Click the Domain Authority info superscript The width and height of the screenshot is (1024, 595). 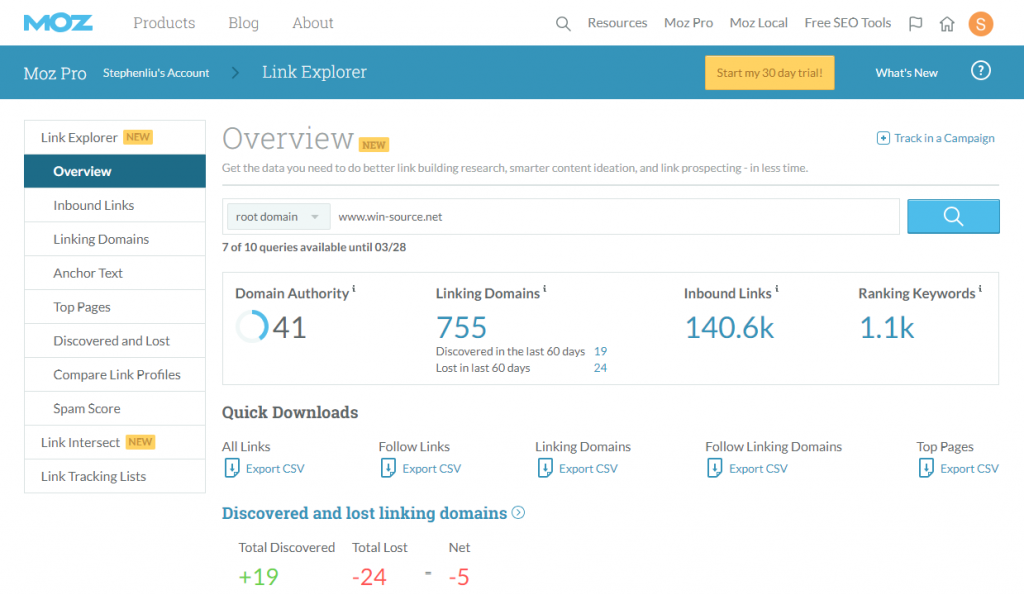point(354,289)
